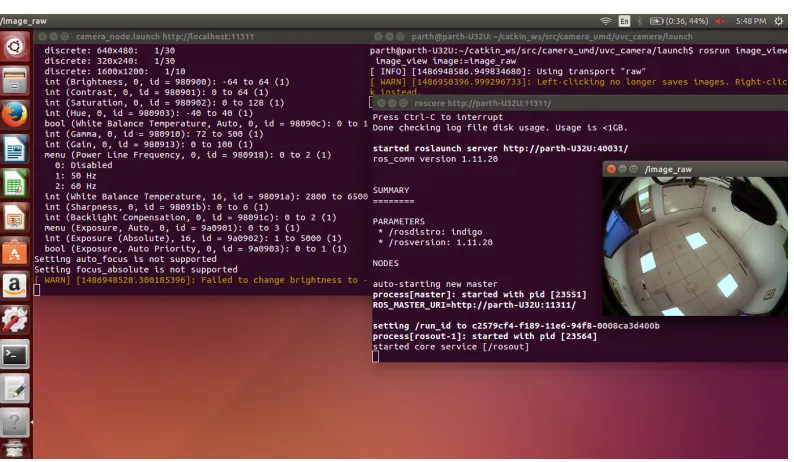Maximize the /image_raw viewer window

coord(633,169)
